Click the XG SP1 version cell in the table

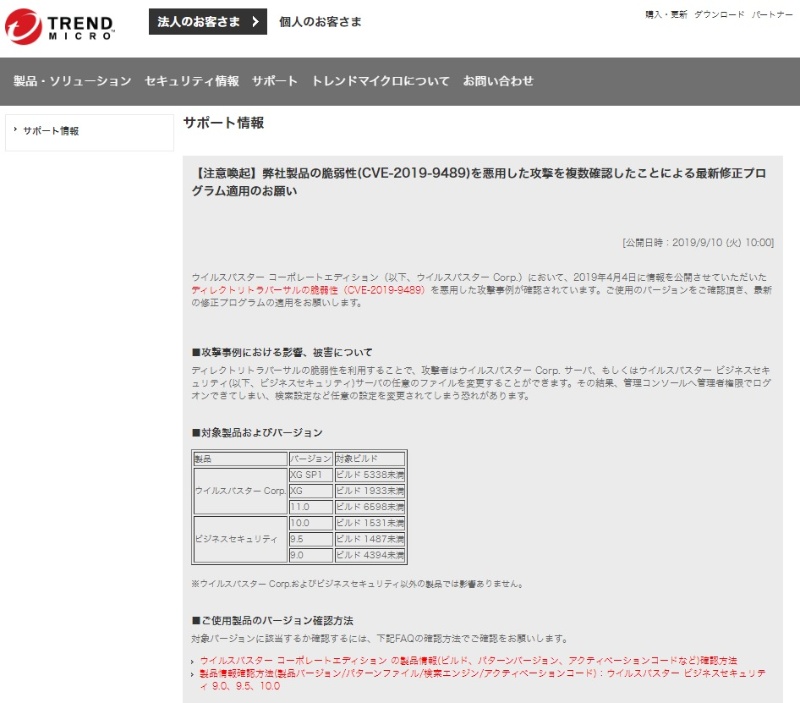pos(305,474)
